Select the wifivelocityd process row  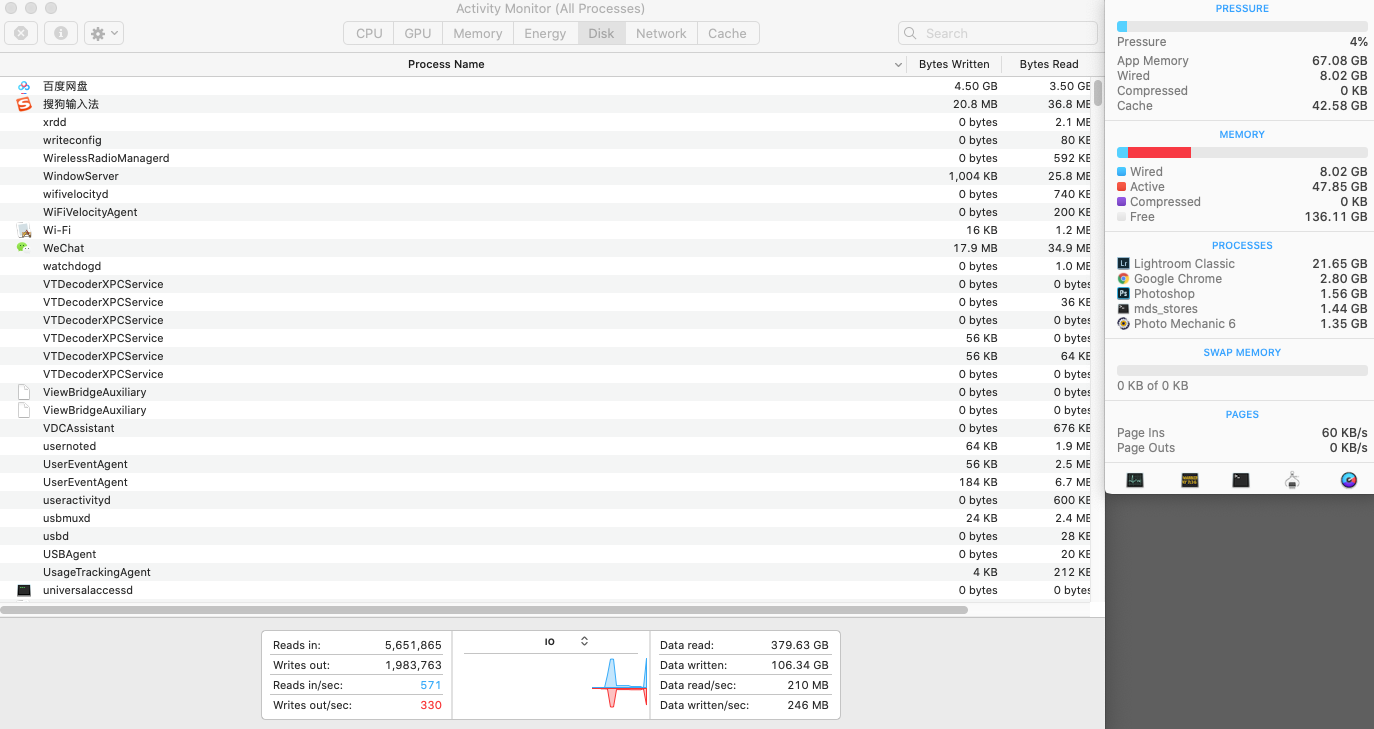[x=546, y=194]
